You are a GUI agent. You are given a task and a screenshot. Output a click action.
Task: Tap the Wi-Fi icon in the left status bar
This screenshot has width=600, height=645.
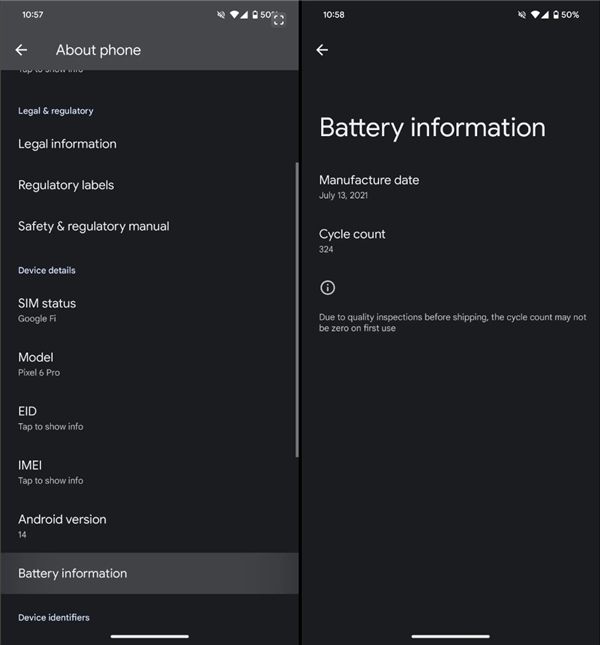click(x=234, y=15)
